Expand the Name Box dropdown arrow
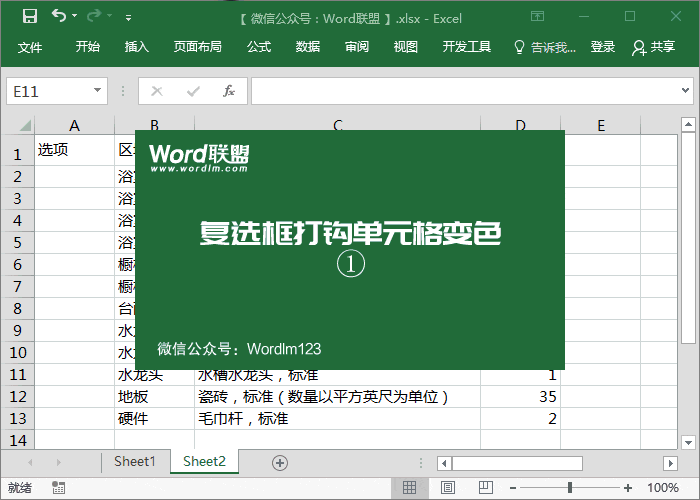This screenshot has height=500, width=700. tap(97, 91)
